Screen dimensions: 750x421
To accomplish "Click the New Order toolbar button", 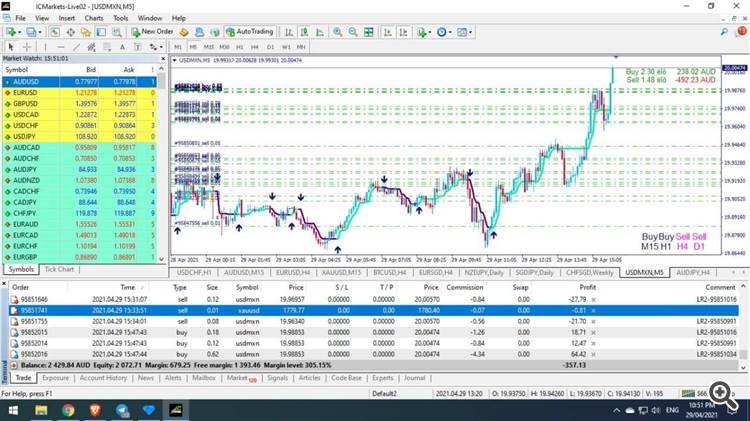I will 151,32.
